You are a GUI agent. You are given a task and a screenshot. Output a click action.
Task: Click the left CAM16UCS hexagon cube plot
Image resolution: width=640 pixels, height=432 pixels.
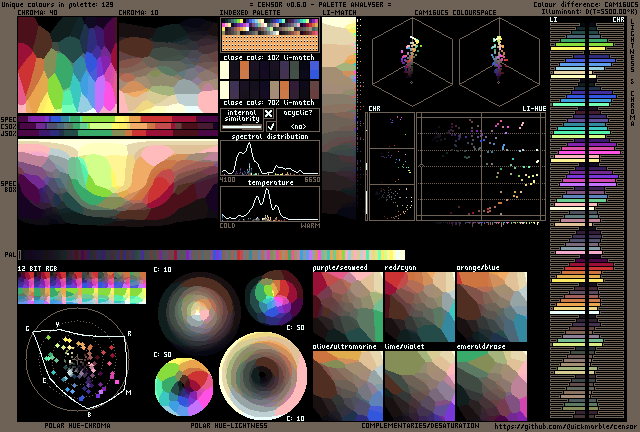(x=412, y=61)
